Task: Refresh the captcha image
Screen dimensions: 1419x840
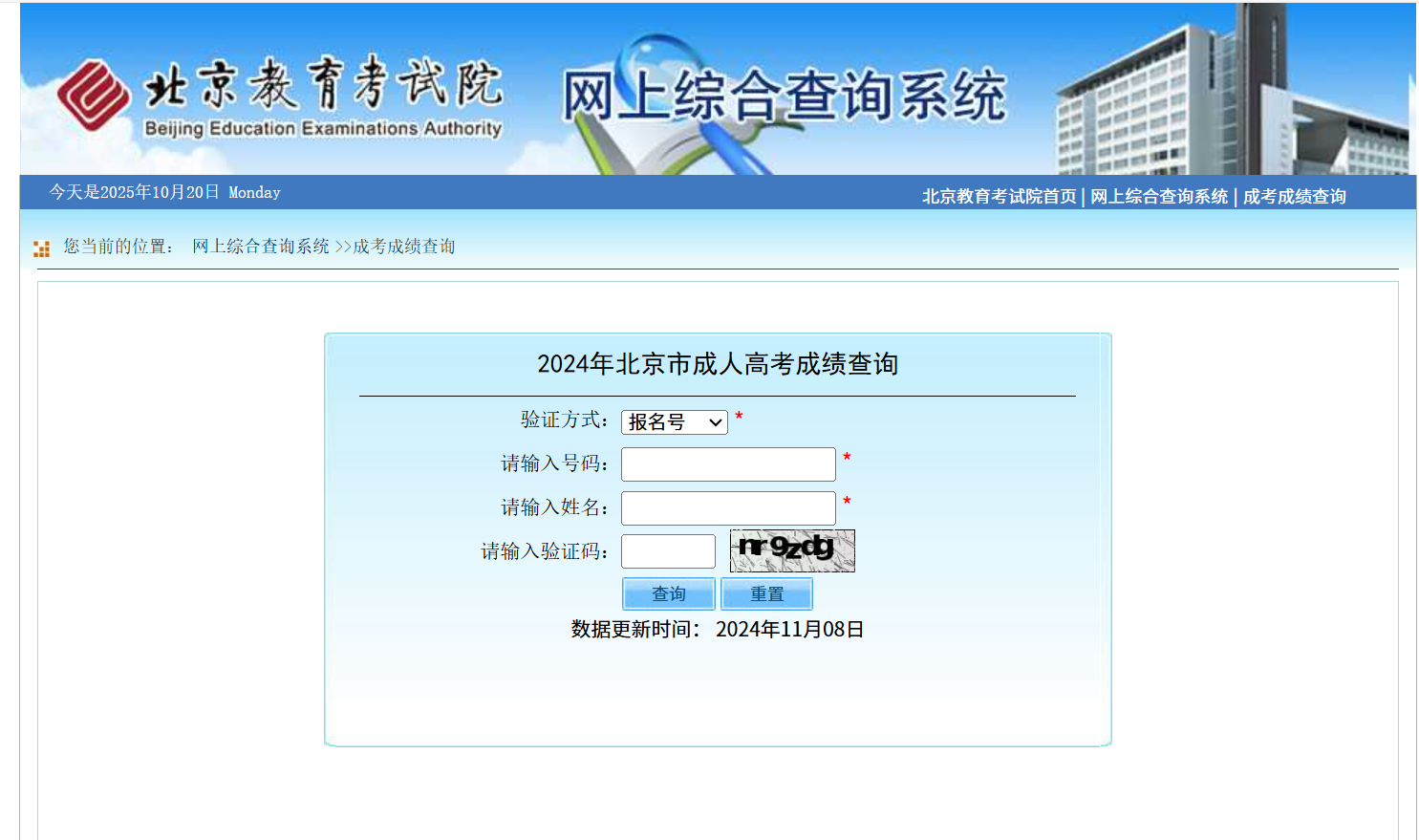Action: tap(791, 550)
